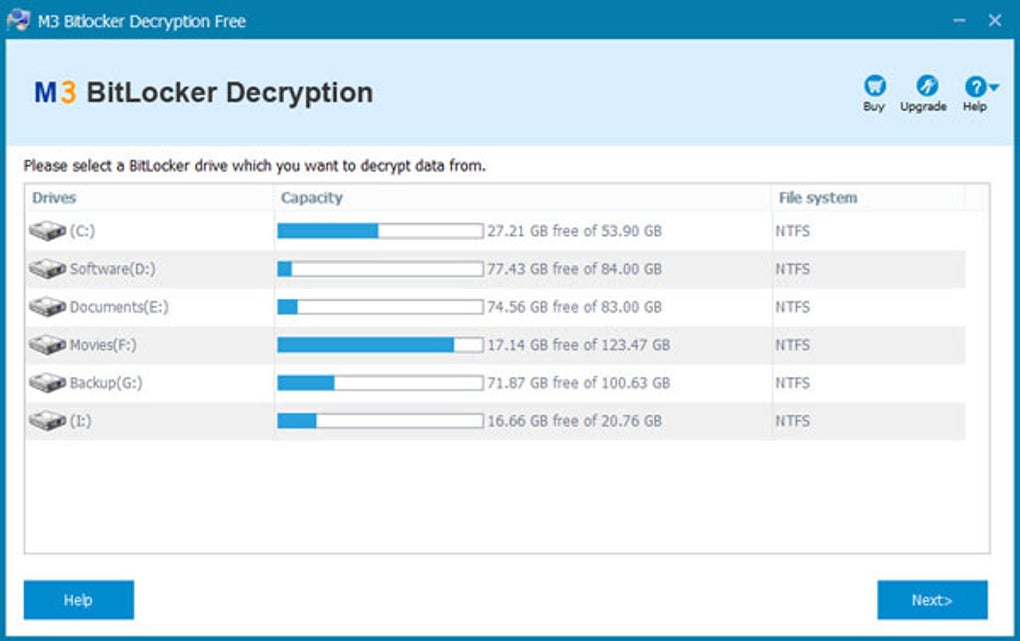Click the Buy cart icon

pyautogui.click(x=874, y=85)
